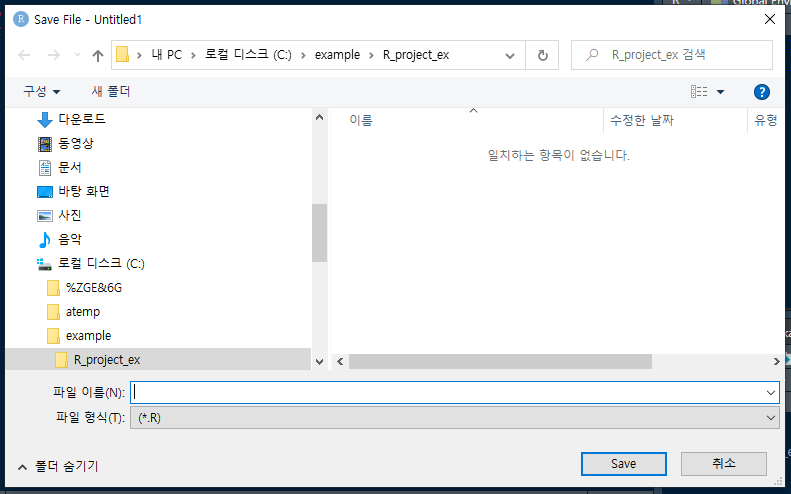Select 'example' in address breadcrumb
Viewport: 791px width, 494px height.
[x=337, y=54]
